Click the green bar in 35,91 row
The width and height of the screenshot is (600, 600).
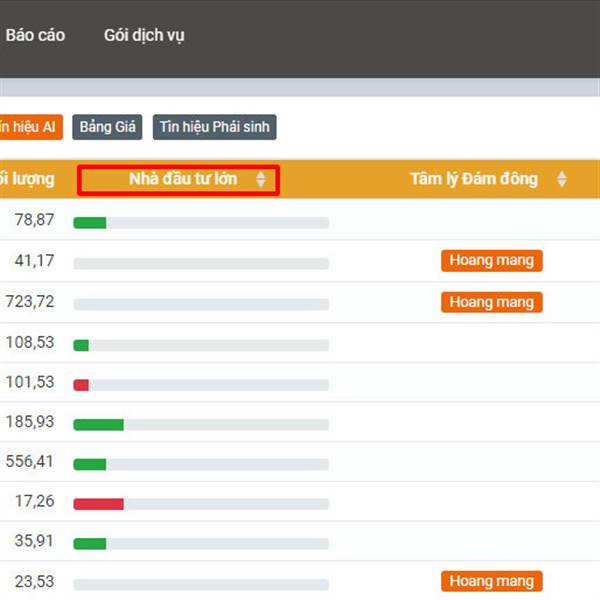[90, 544]
